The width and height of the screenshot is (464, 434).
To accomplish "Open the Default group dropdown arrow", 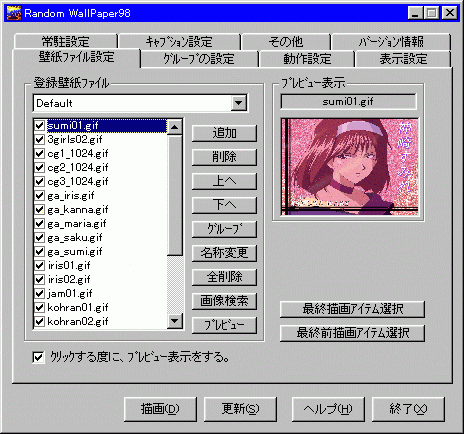I will click(239, 103).
